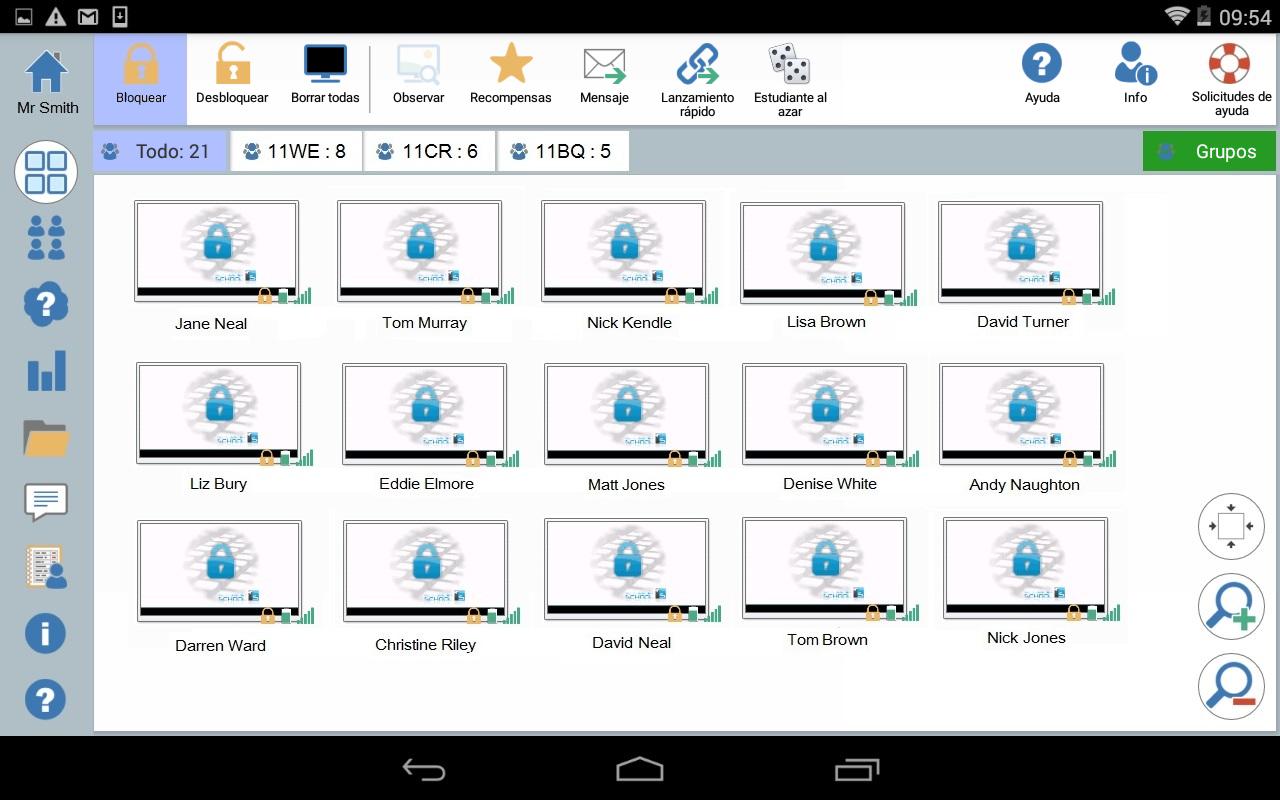Select Tom Murray's screen thumbnail

pos(421,250)
